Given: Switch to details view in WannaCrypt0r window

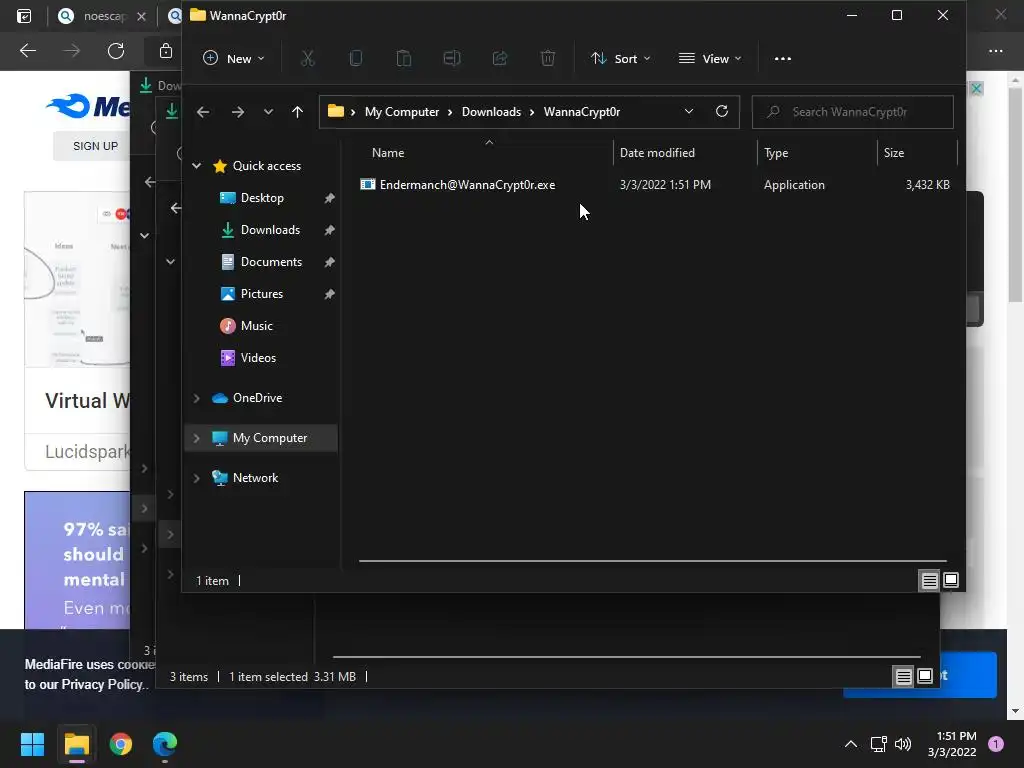Looking at the screenshot, I should pyautogui.click(x=929, y=580).
